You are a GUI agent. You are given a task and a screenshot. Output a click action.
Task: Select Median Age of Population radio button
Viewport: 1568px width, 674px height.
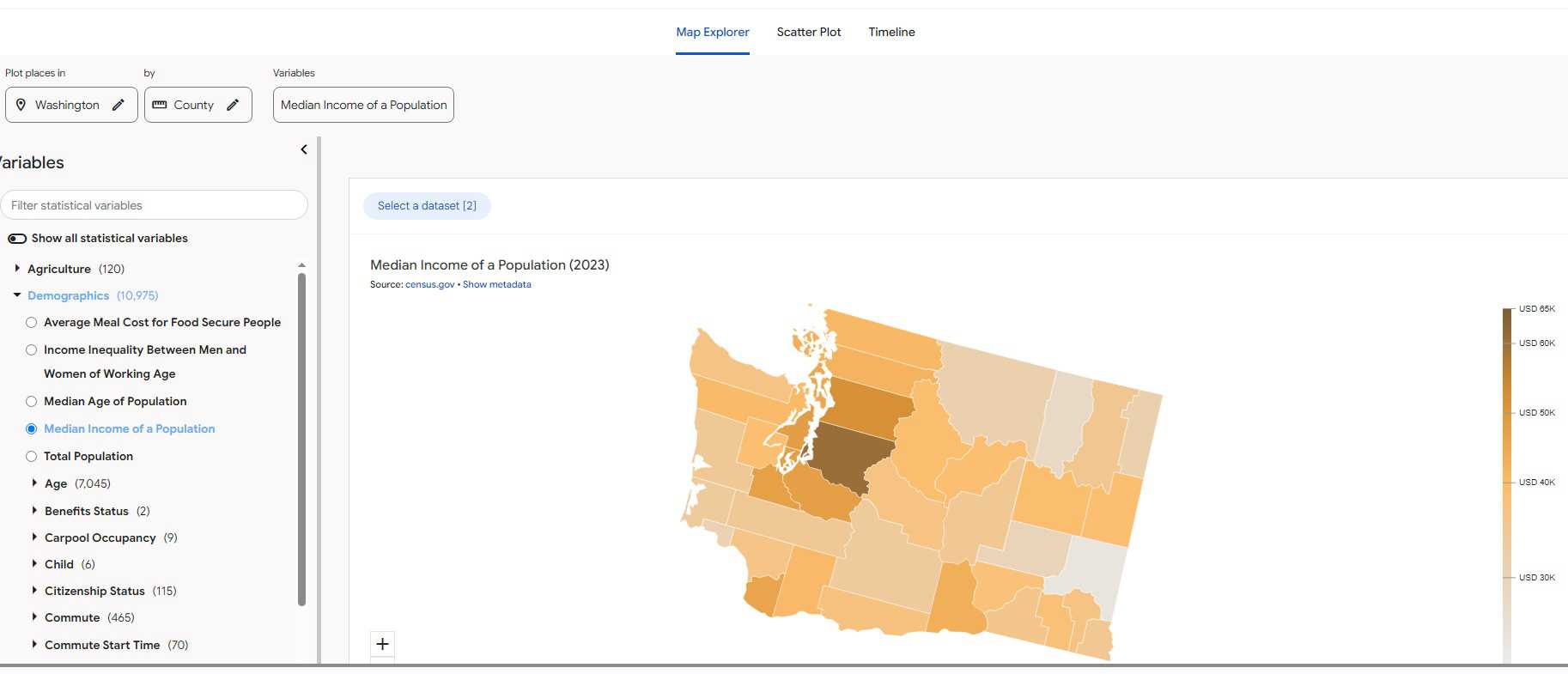click(x=32, y=401)
